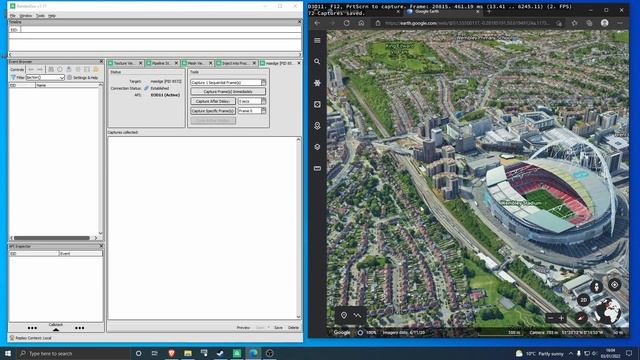The image size is (640, 360).
Task: Zoom out with minus button
Action: click(x=551, y=318)
